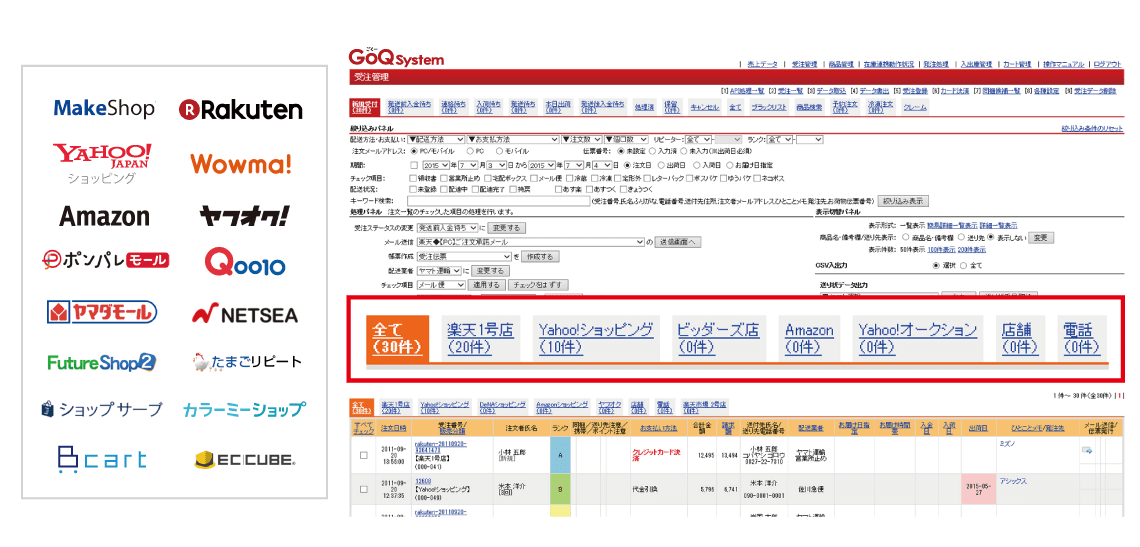Click the Wowma! logo
Image resolution: width=1140 pixels, height=547 pixels.
[x=241, y=163]
